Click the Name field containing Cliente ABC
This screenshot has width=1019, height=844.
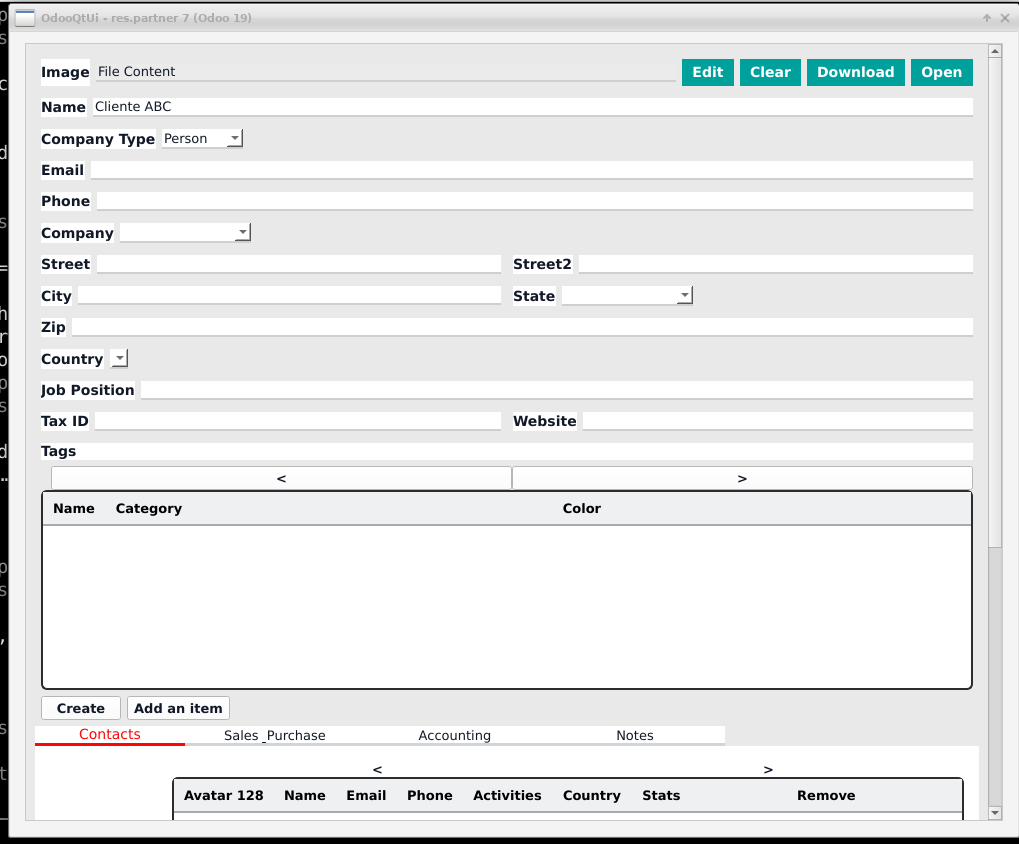click(532, 107)
